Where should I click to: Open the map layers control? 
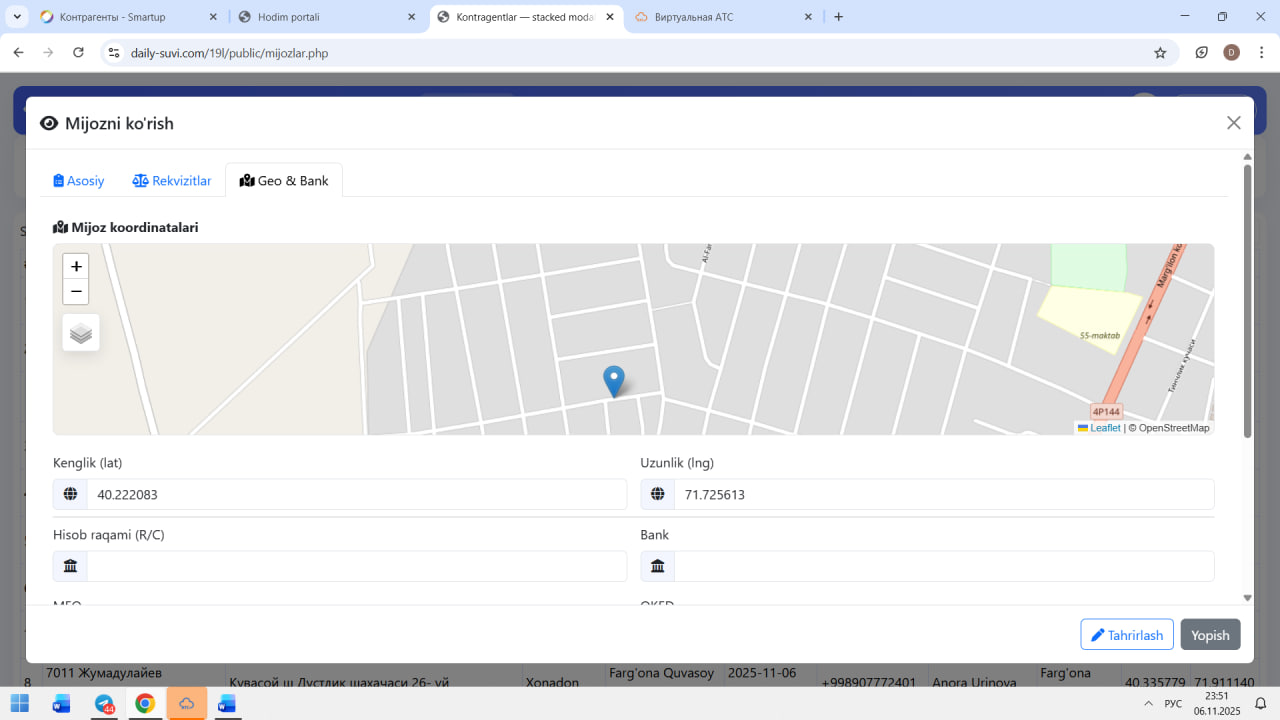point(81,333)
